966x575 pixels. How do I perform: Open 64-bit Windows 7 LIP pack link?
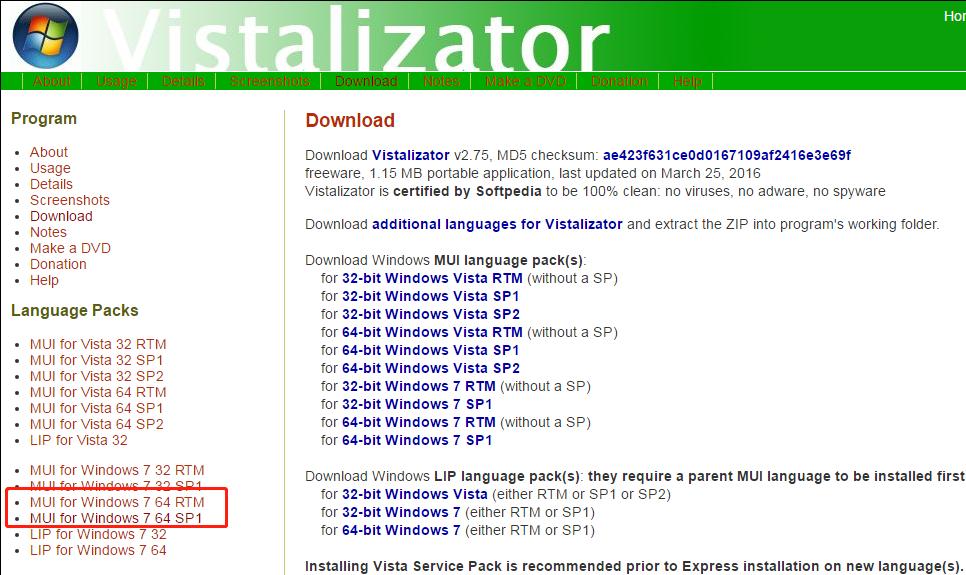coord(401,530)
